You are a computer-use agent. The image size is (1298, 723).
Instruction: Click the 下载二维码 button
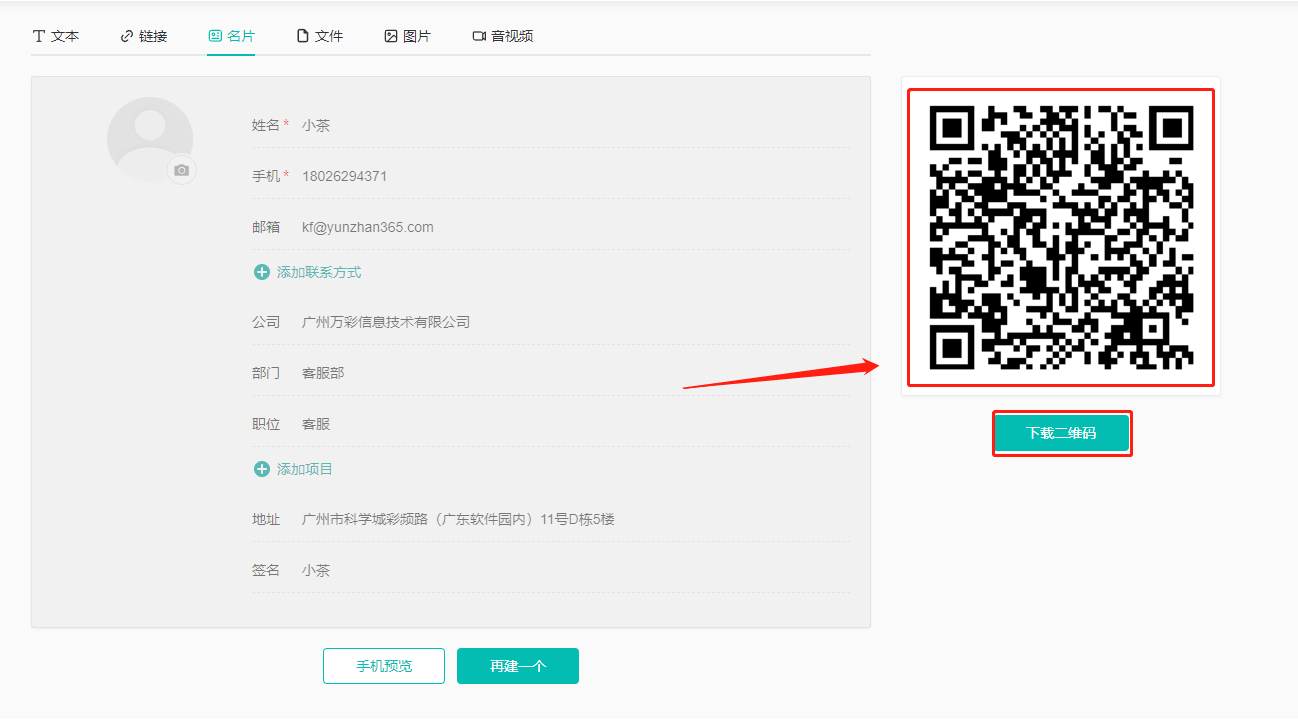1062,433
